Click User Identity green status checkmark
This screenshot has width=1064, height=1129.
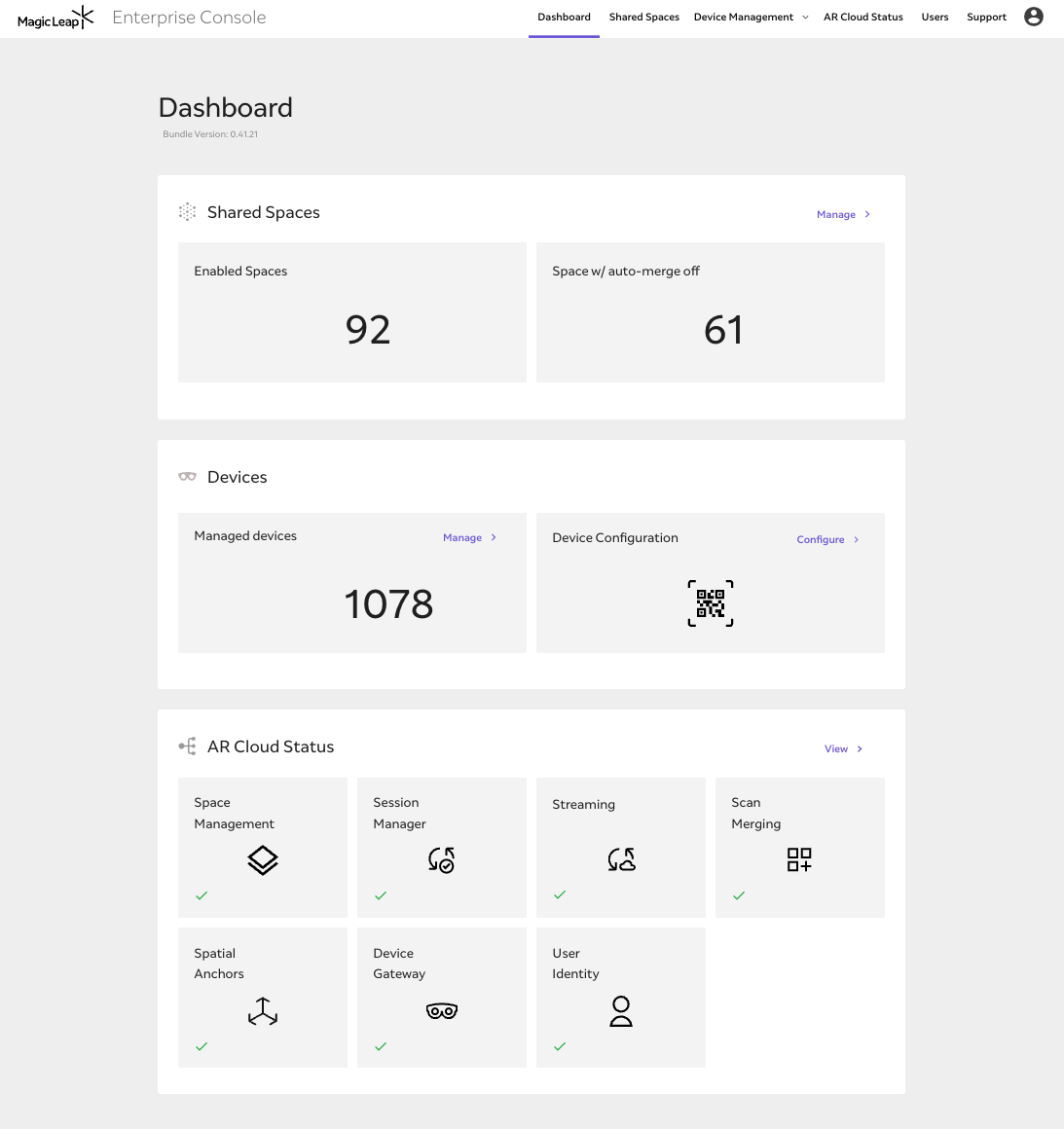point(560,1046)
